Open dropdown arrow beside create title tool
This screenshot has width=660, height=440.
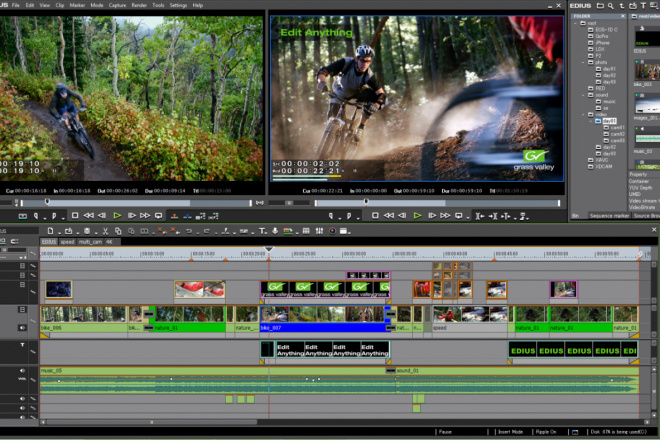tap(267, 232)
